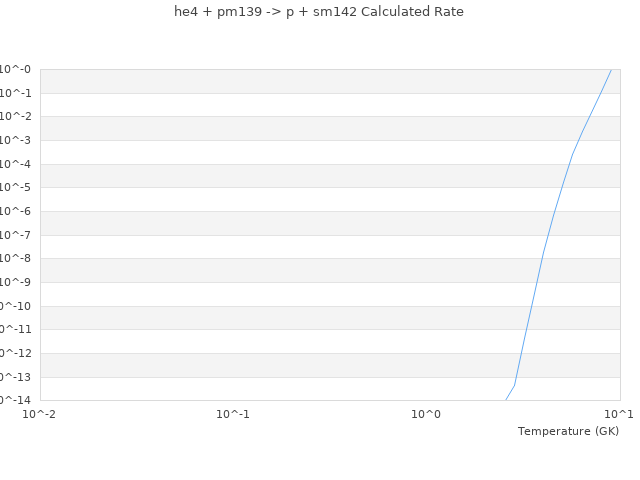
Task: Select the 10^-10 y-axis tick label
Action: tap(14, 306)
